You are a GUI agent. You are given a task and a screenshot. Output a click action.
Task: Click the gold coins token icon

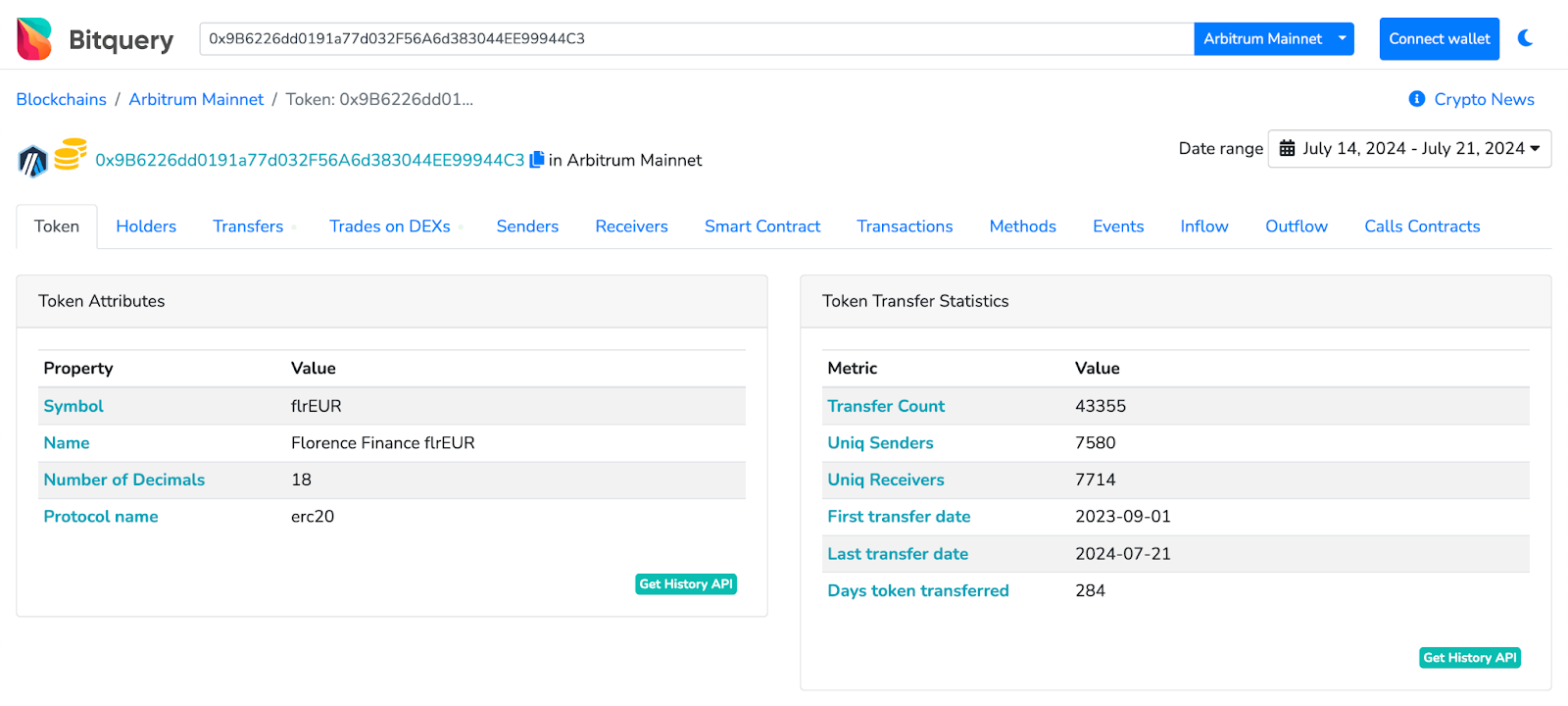(71, 155)
